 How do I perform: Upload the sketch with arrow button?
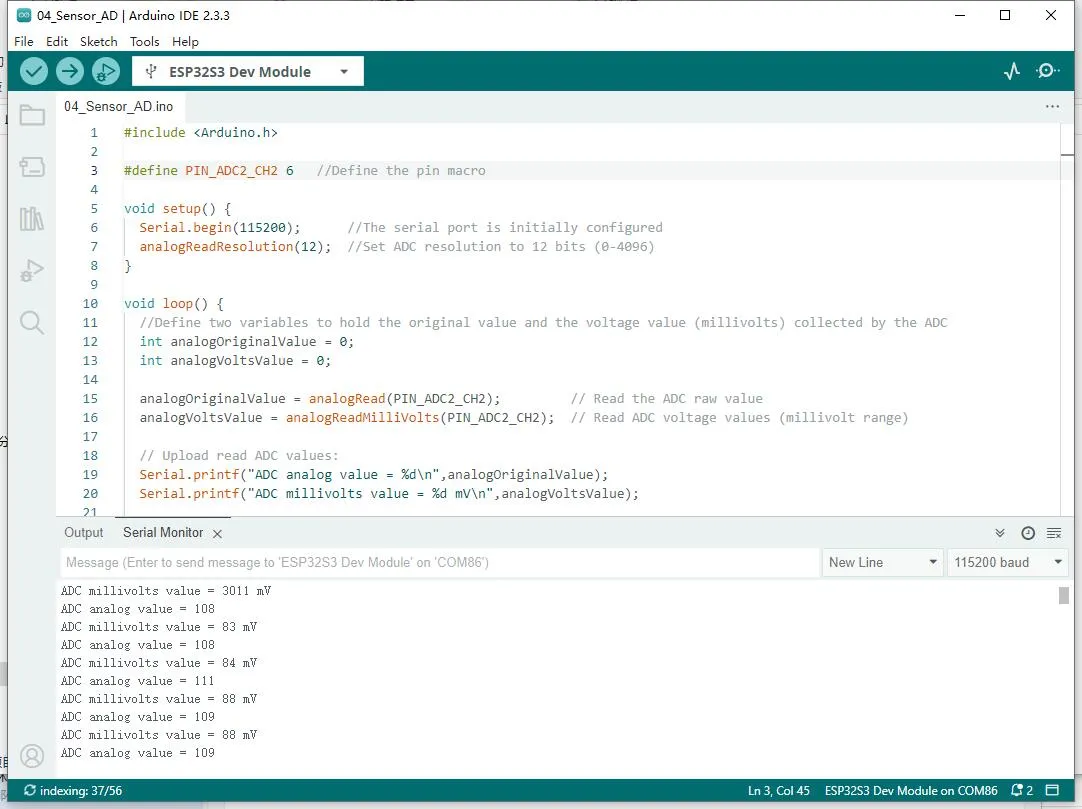tap(69, 71)
